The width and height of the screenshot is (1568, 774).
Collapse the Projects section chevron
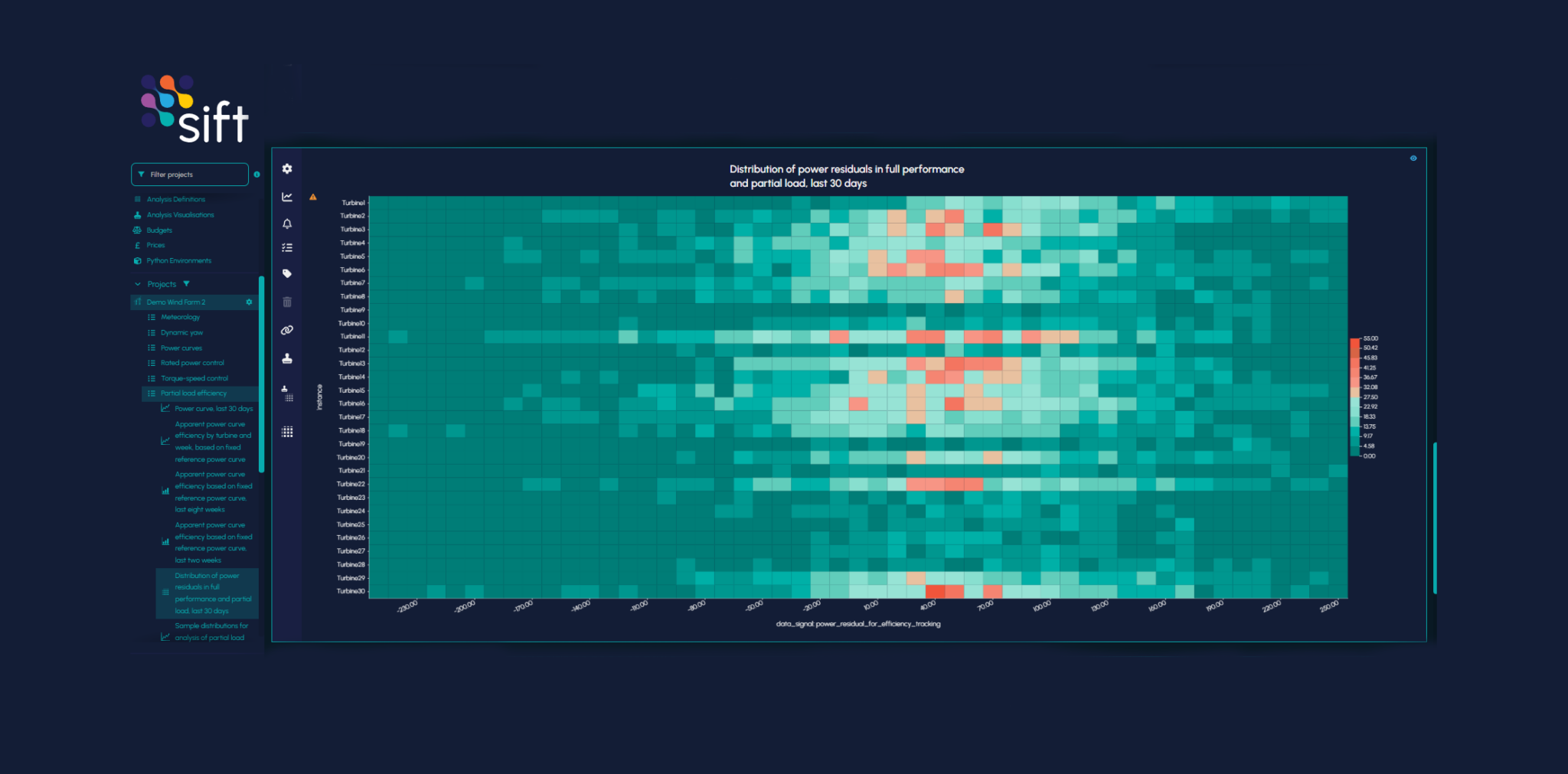[138, 284]
